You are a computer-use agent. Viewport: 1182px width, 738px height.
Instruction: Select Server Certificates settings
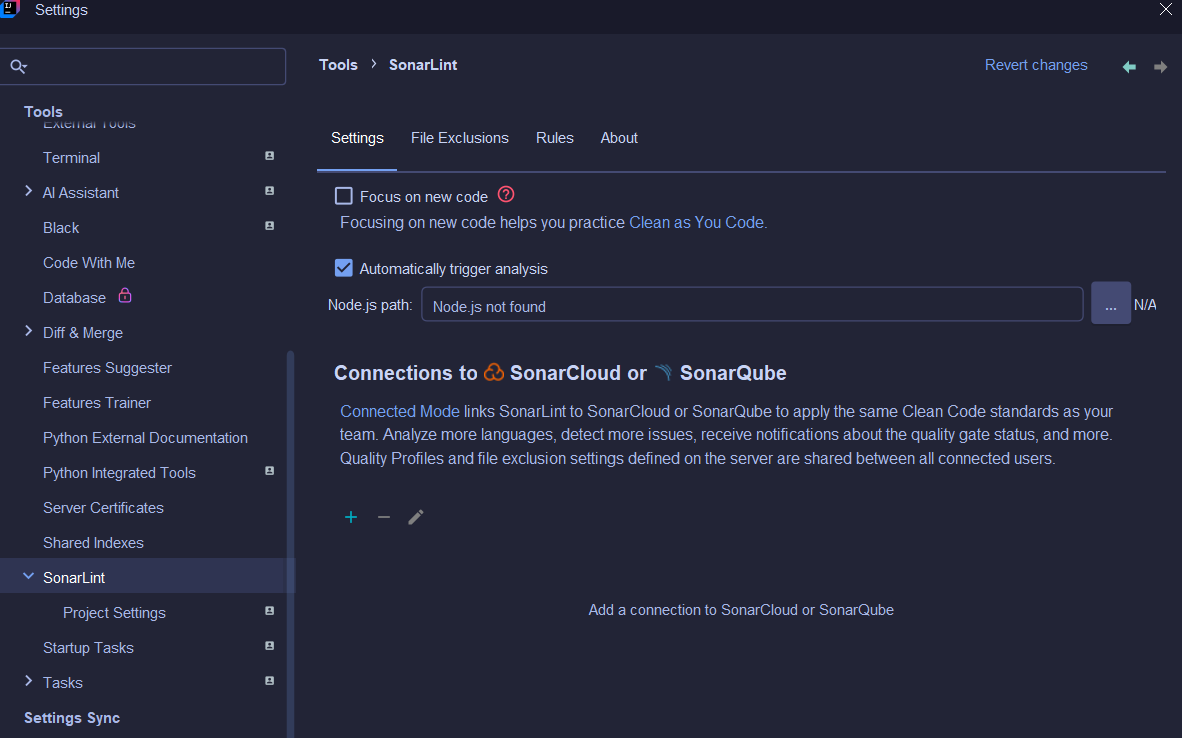[x=103, y=508]
